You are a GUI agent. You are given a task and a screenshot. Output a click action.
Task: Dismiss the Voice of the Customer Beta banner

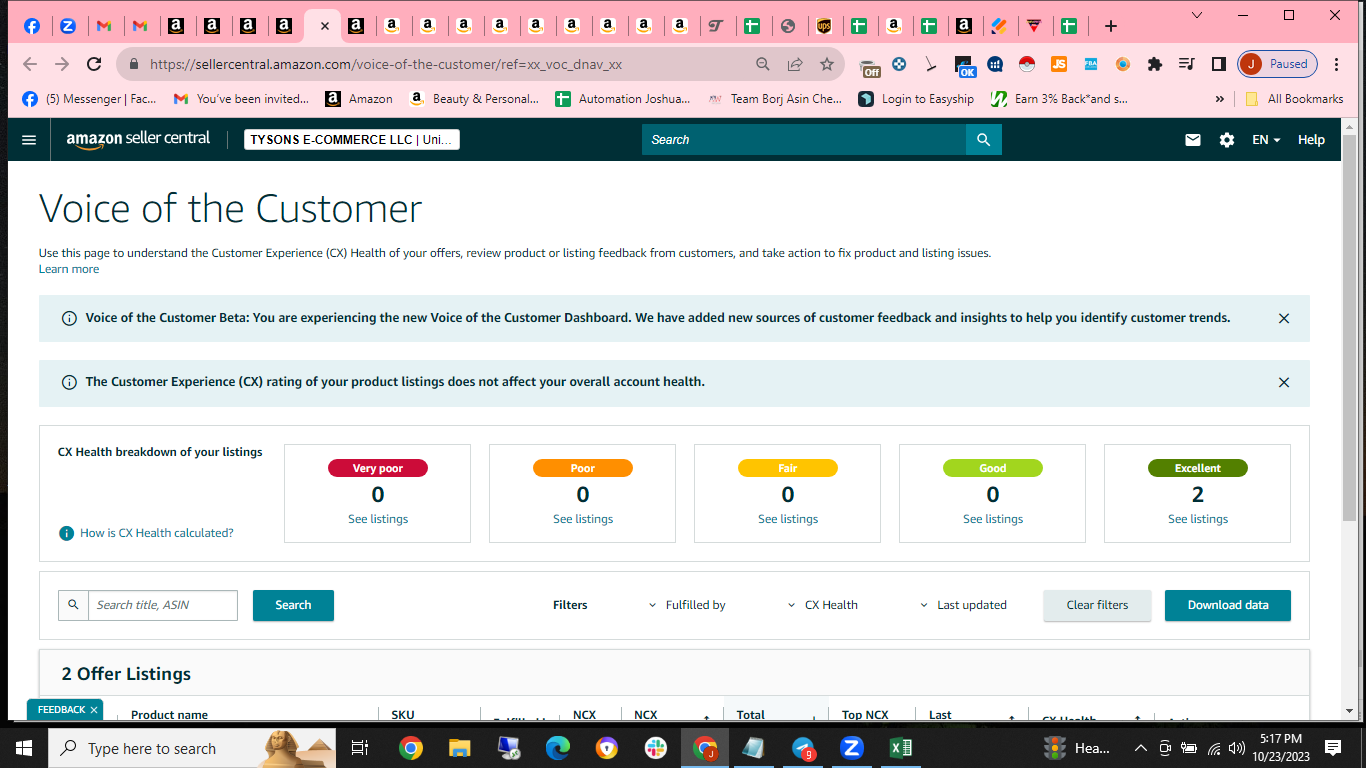point(1284,319)
